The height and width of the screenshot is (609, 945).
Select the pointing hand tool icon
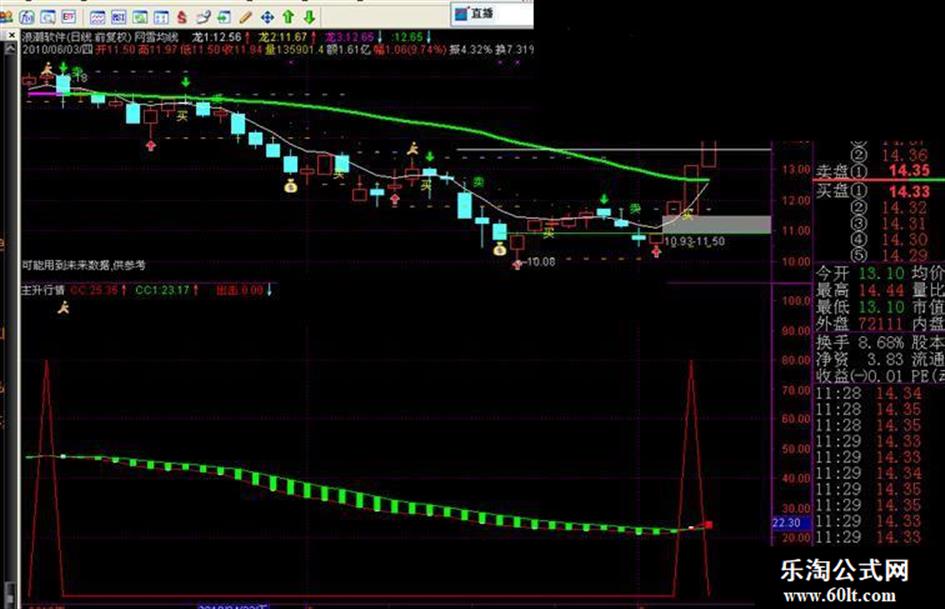203,17
